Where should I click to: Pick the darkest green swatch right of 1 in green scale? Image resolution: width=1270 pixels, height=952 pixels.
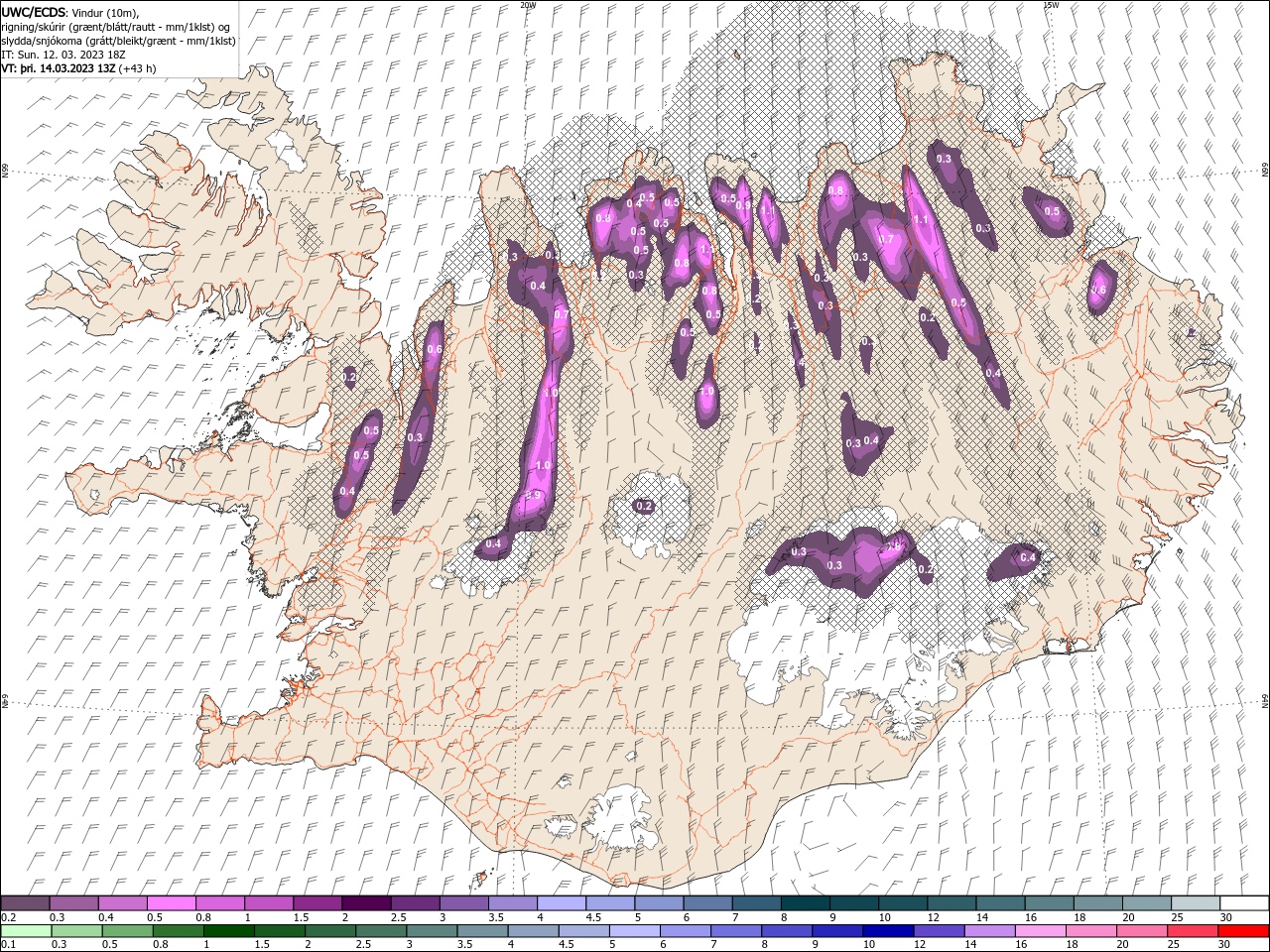tap(228, 931)
